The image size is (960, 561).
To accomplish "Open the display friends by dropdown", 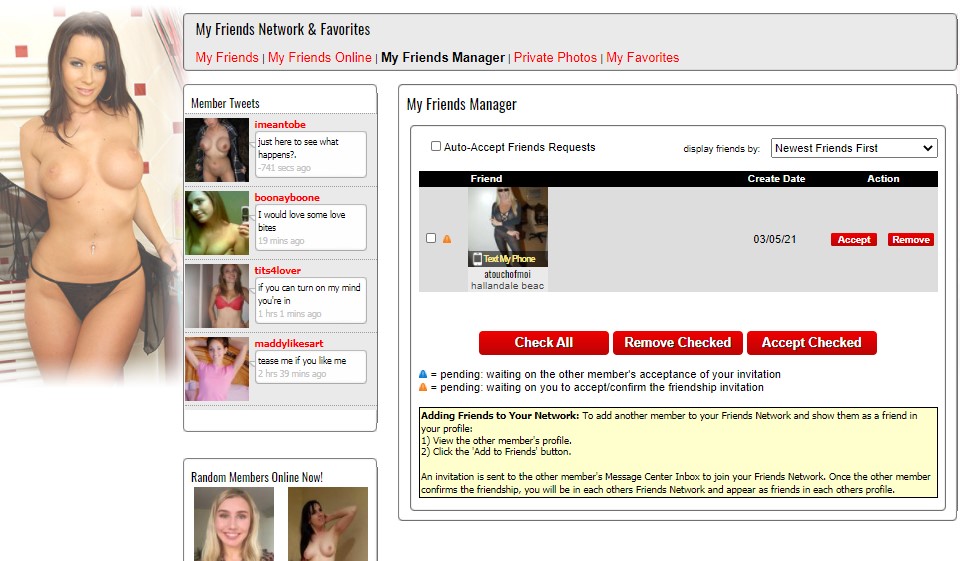I will point(853,148).
